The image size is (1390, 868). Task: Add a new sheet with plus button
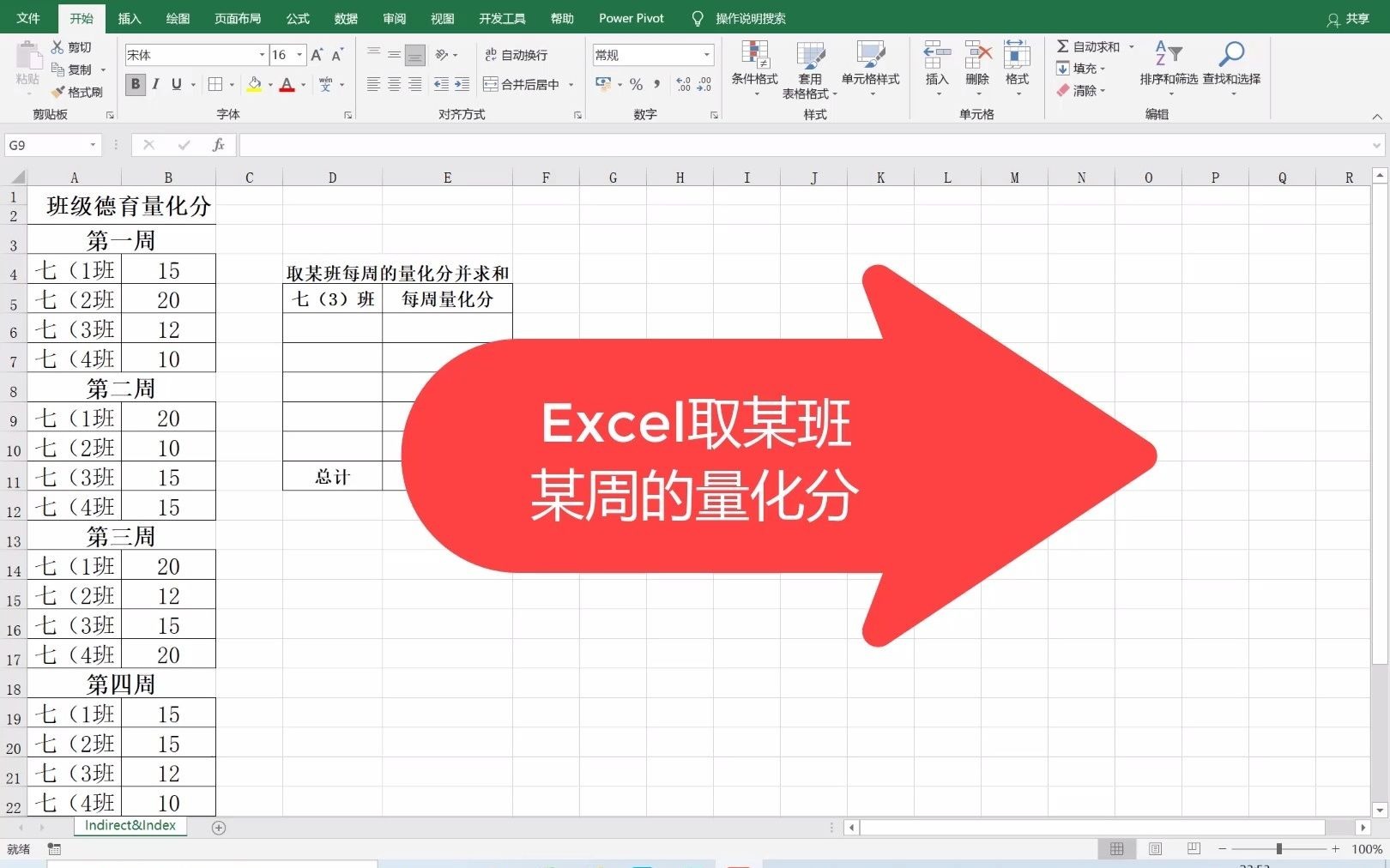[219, 828]
